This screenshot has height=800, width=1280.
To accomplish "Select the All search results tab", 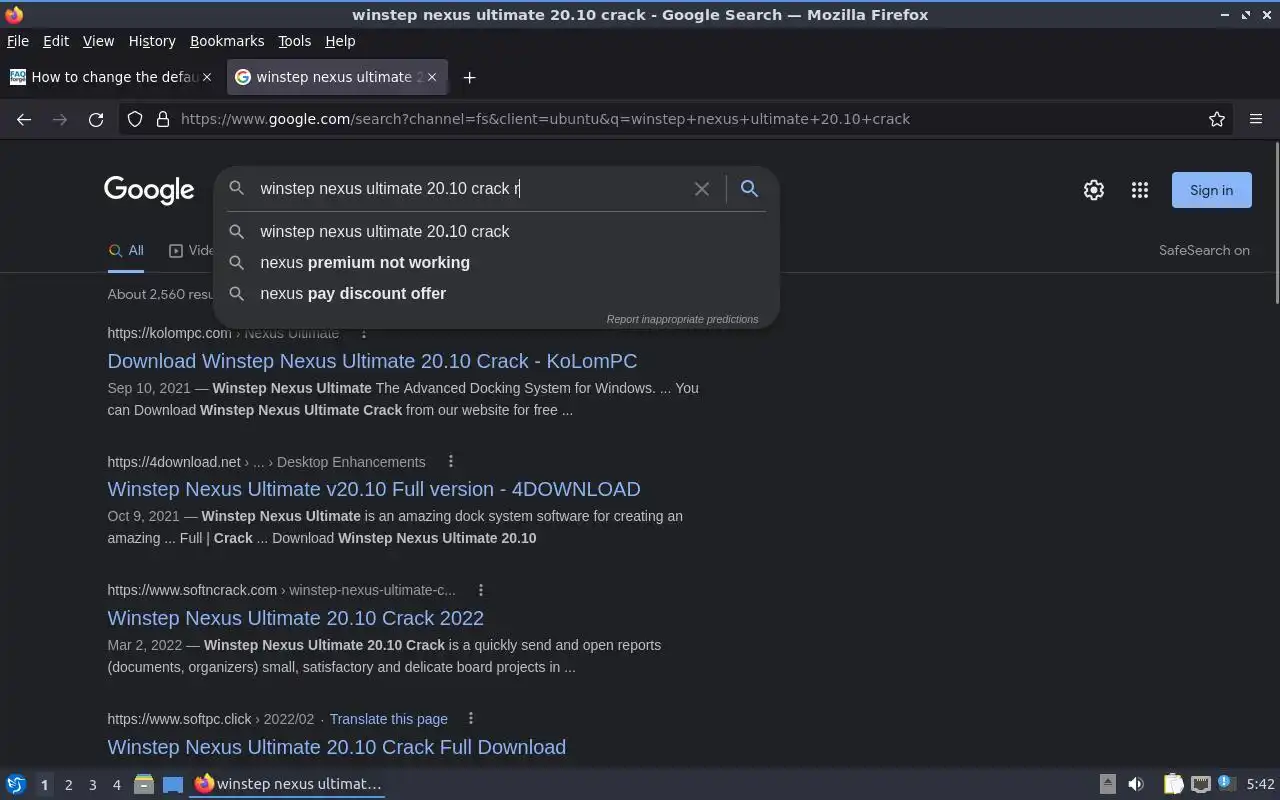I will tap(126, 250).
